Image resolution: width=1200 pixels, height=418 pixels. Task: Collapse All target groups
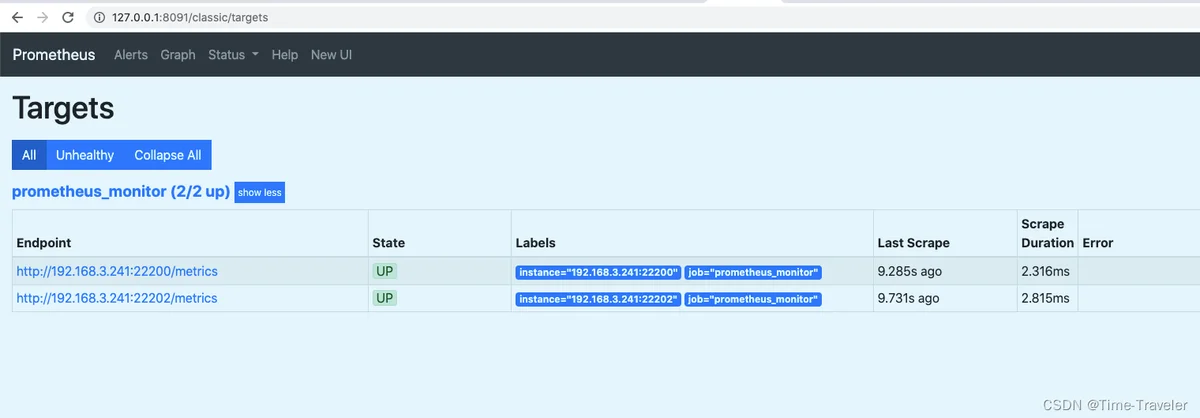coord(168,155)
